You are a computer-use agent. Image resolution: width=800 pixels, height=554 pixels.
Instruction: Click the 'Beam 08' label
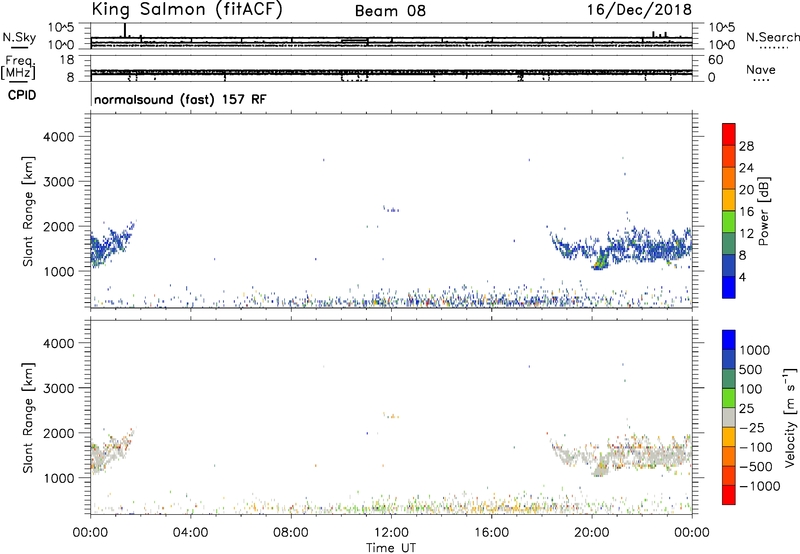[x=390, y=11]
